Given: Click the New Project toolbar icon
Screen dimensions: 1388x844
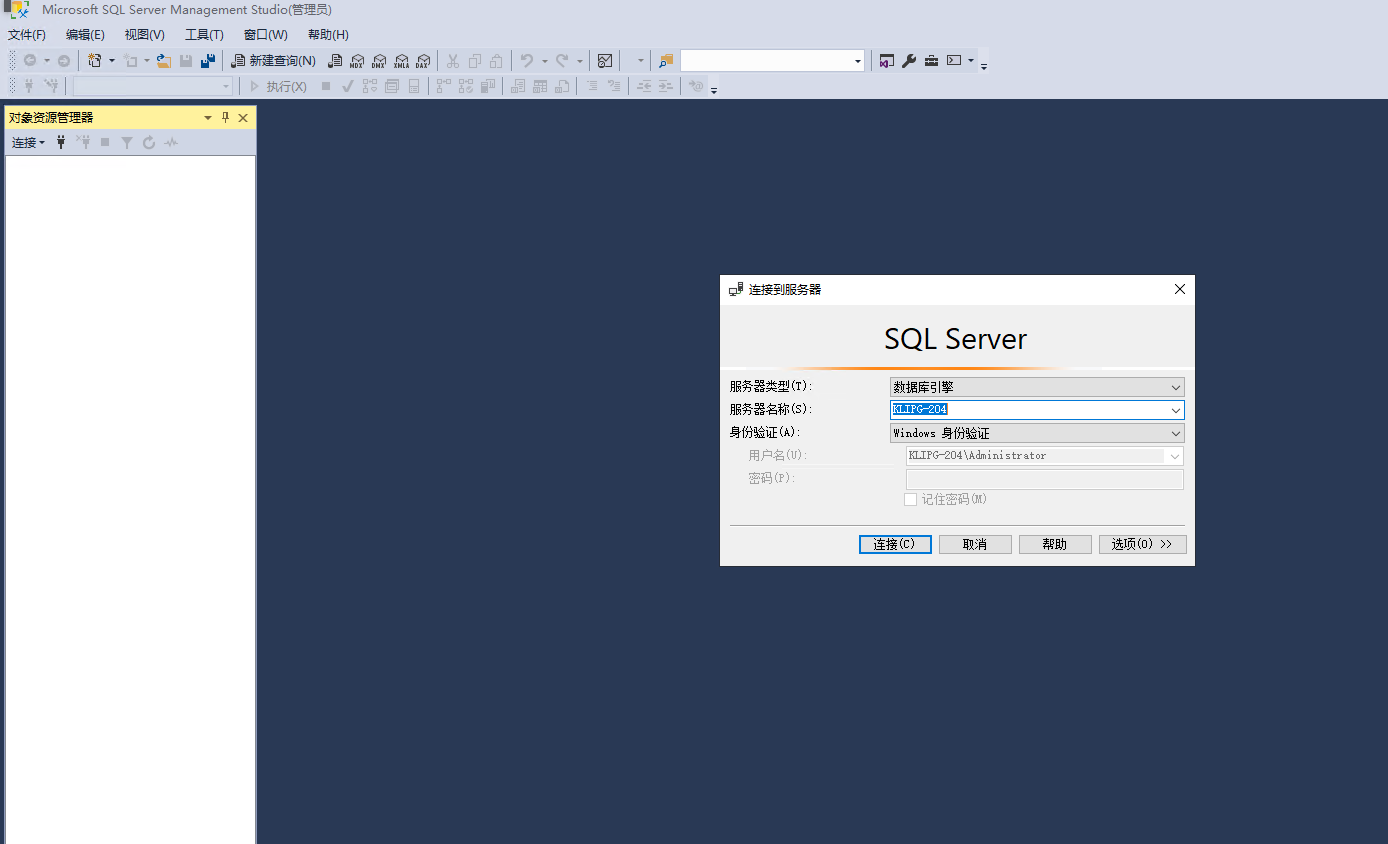Looking at the screenshot, I should pyautogui.click(x=95, y=61).
